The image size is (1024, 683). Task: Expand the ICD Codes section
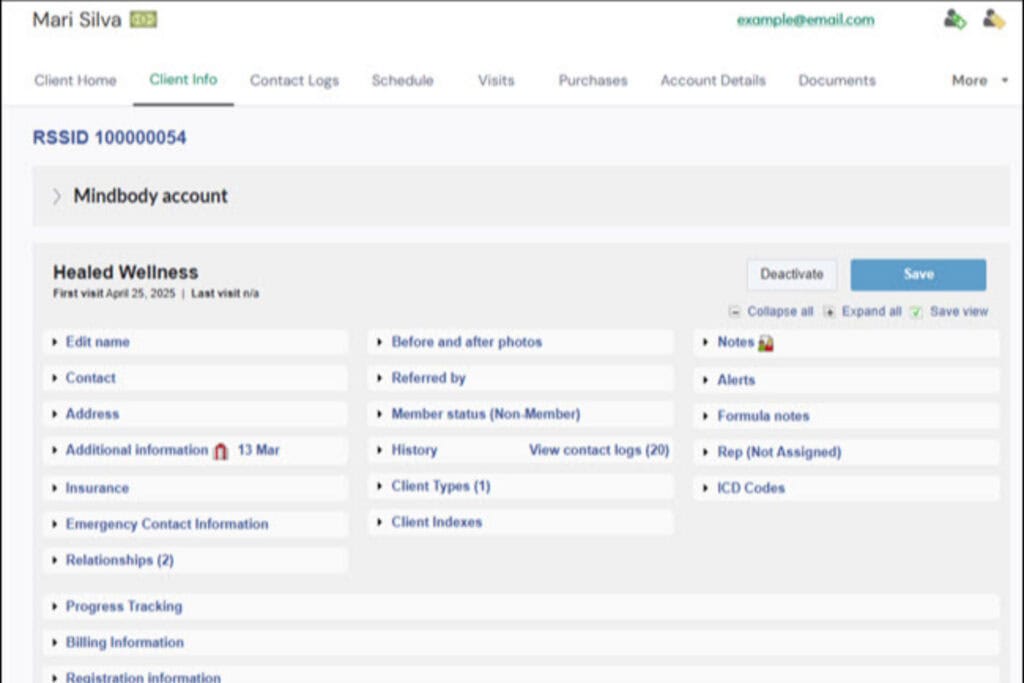[x=750, y=488]
